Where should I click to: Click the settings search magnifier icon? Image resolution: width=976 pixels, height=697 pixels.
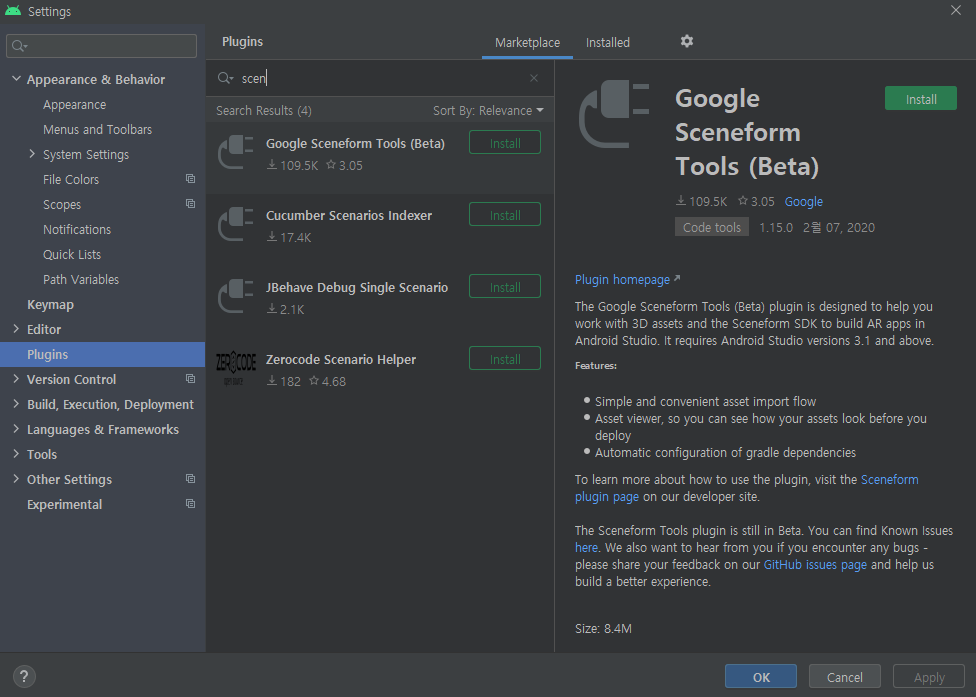point(19,45)
